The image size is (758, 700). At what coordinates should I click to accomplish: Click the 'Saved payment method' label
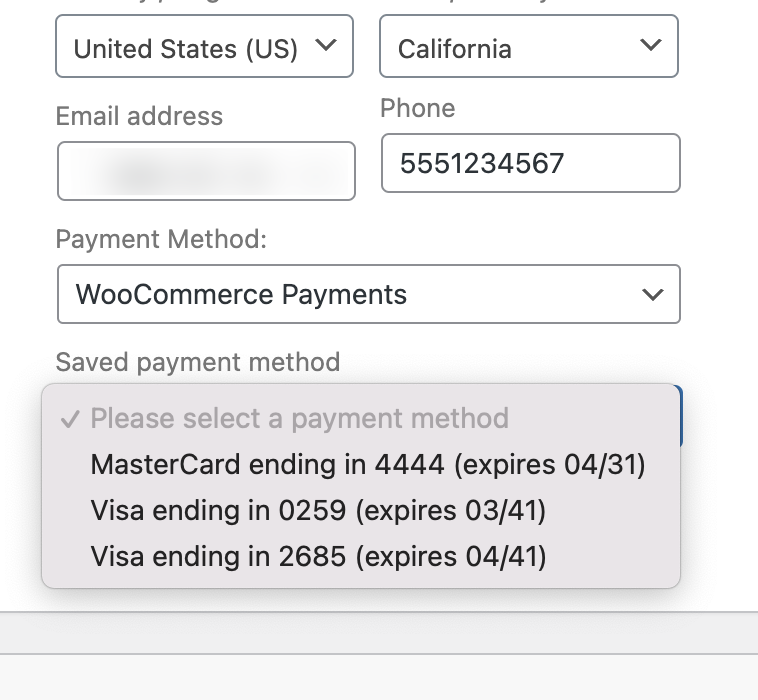coord(198,362)
